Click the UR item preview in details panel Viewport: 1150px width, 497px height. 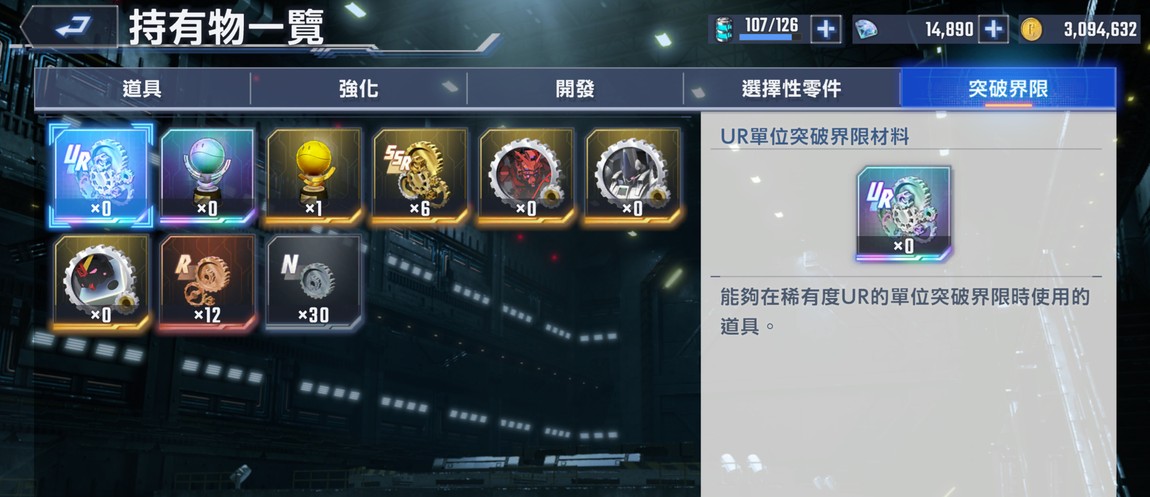904,214
